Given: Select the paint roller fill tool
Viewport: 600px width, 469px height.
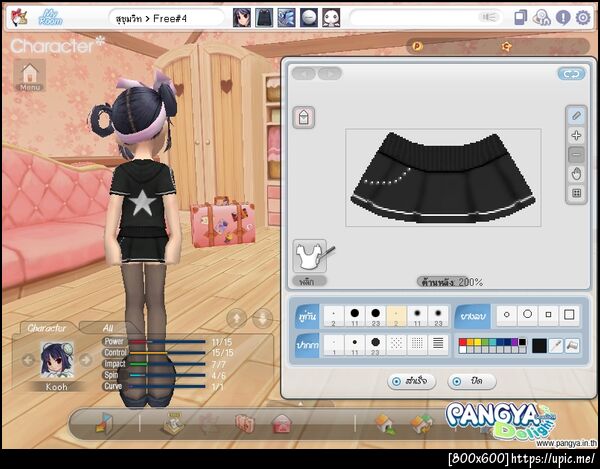Looking at the screenshot, I should point(572,346).
